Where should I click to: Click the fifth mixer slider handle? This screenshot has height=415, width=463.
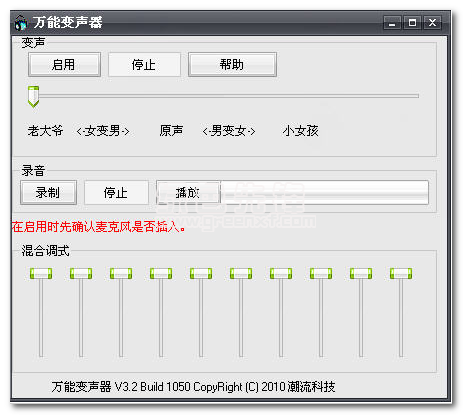(x=201, y=274)
